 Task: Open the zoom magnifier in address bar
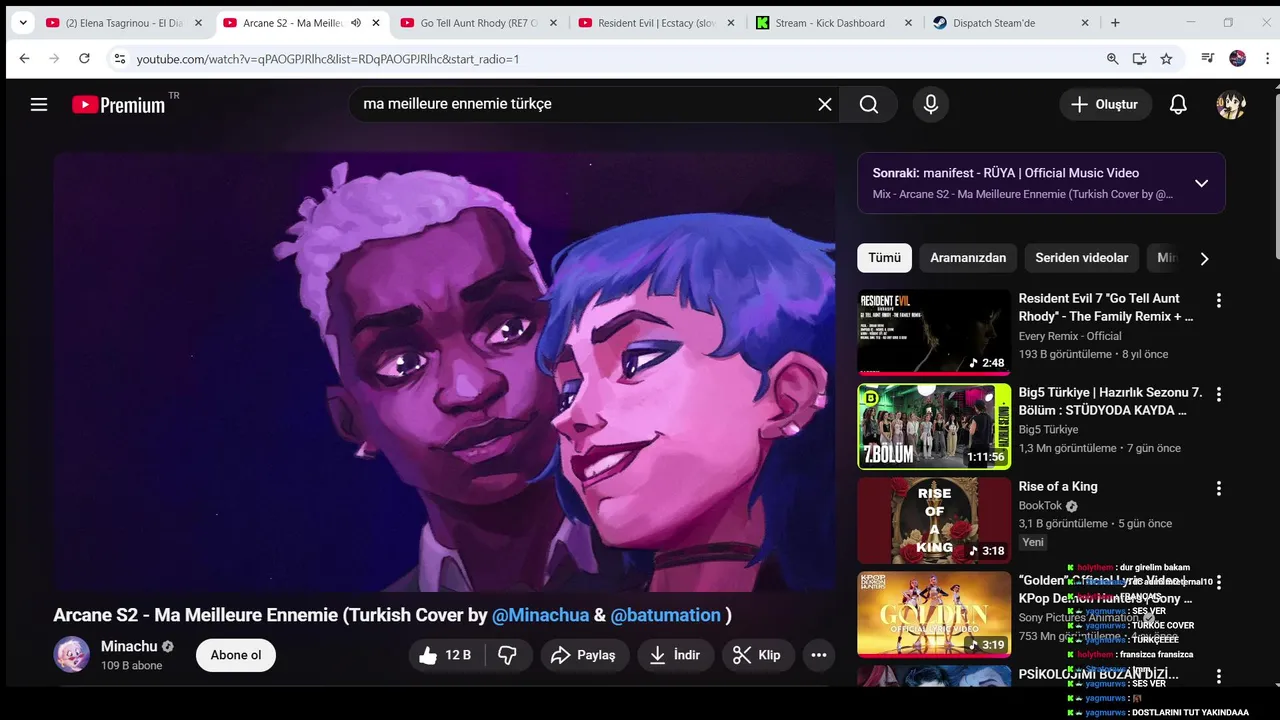(1112, 59)
